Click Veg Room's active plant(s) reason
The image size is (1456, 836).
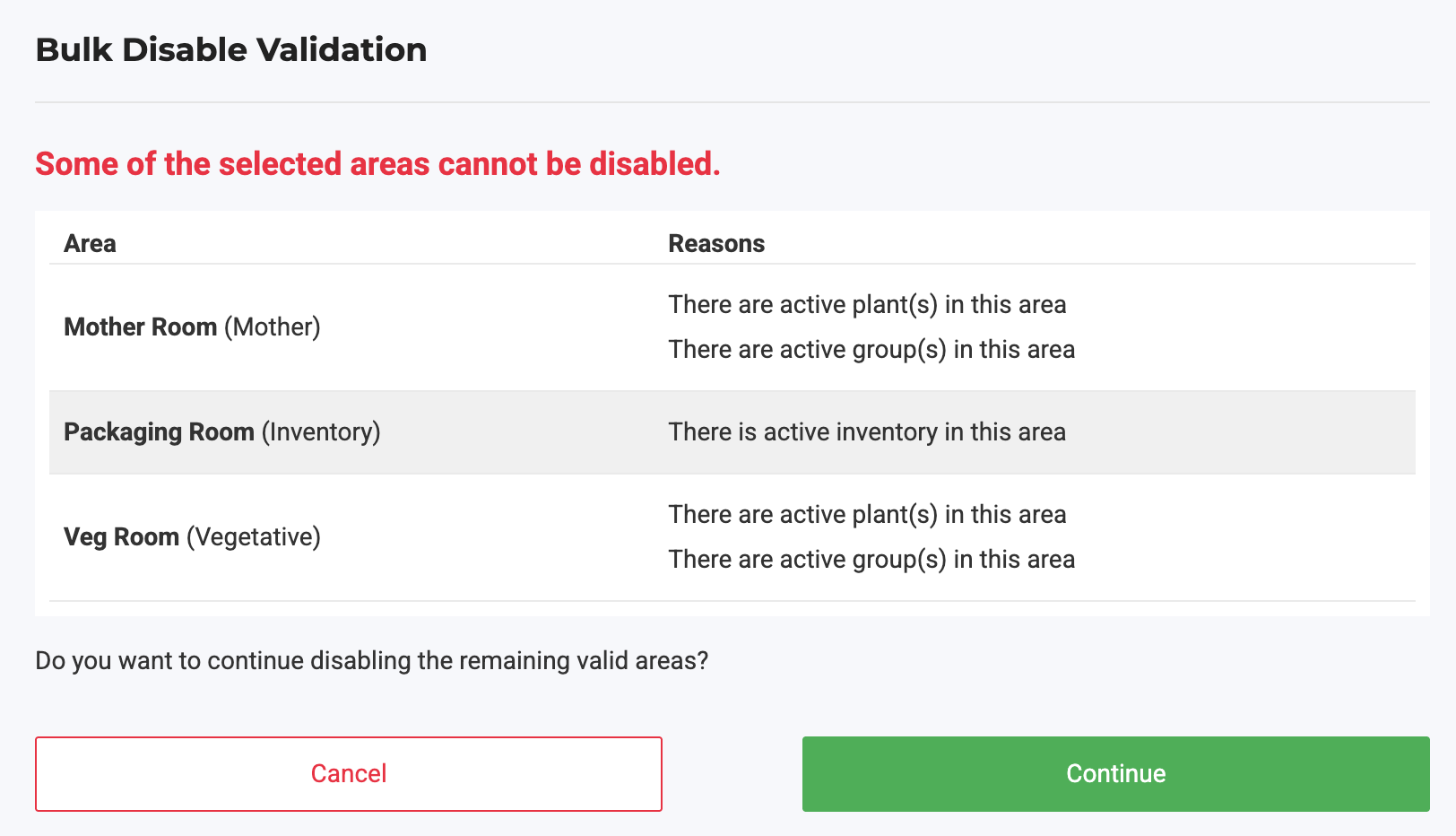pos(867,515)
